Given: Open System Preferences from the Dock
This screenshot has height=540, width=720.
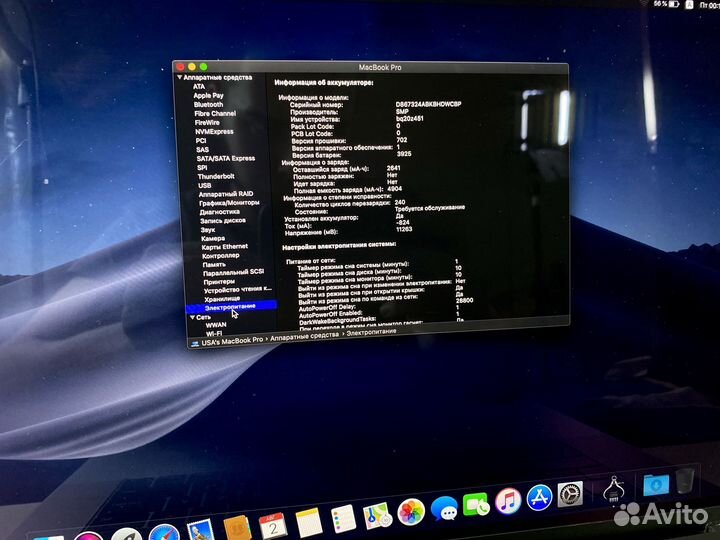Looking at the screenshot, I should (570, 494).
